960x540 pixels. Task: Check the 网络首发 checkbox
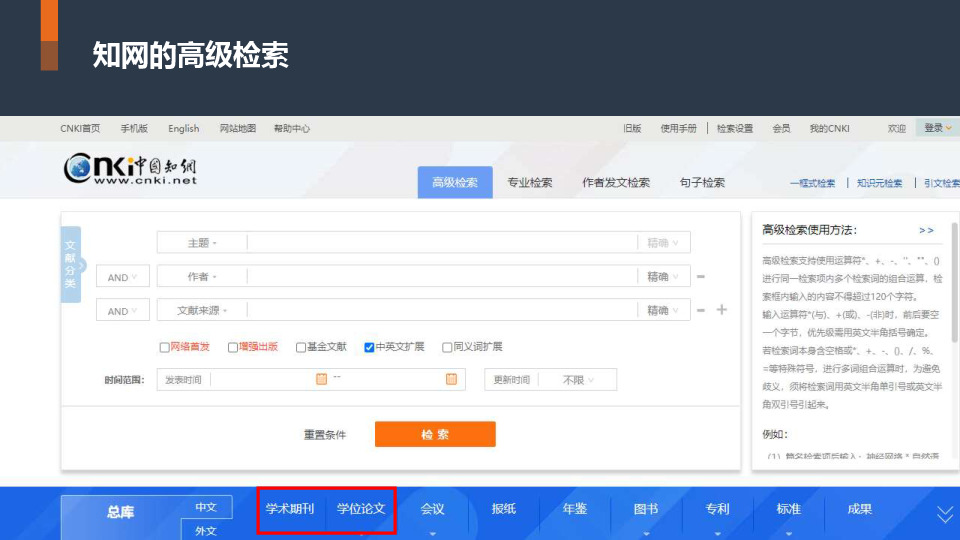[164, 347]
